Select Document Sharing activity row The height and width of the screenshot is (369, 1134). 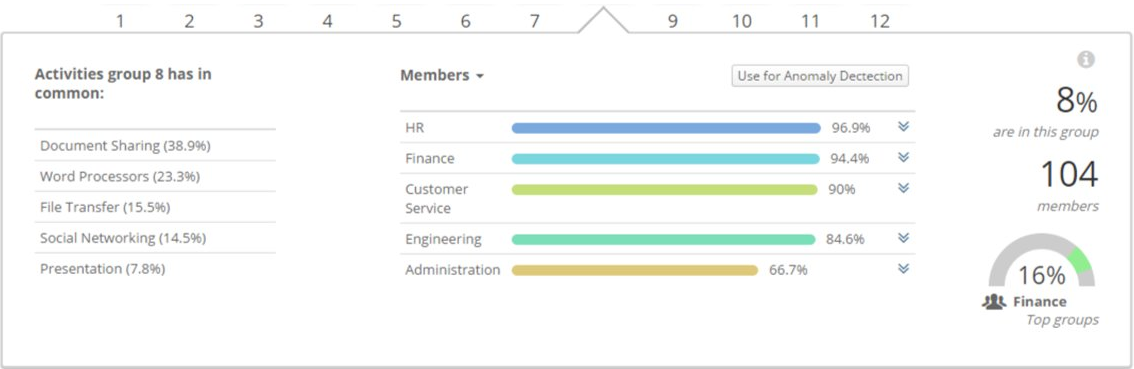(155, 145)
